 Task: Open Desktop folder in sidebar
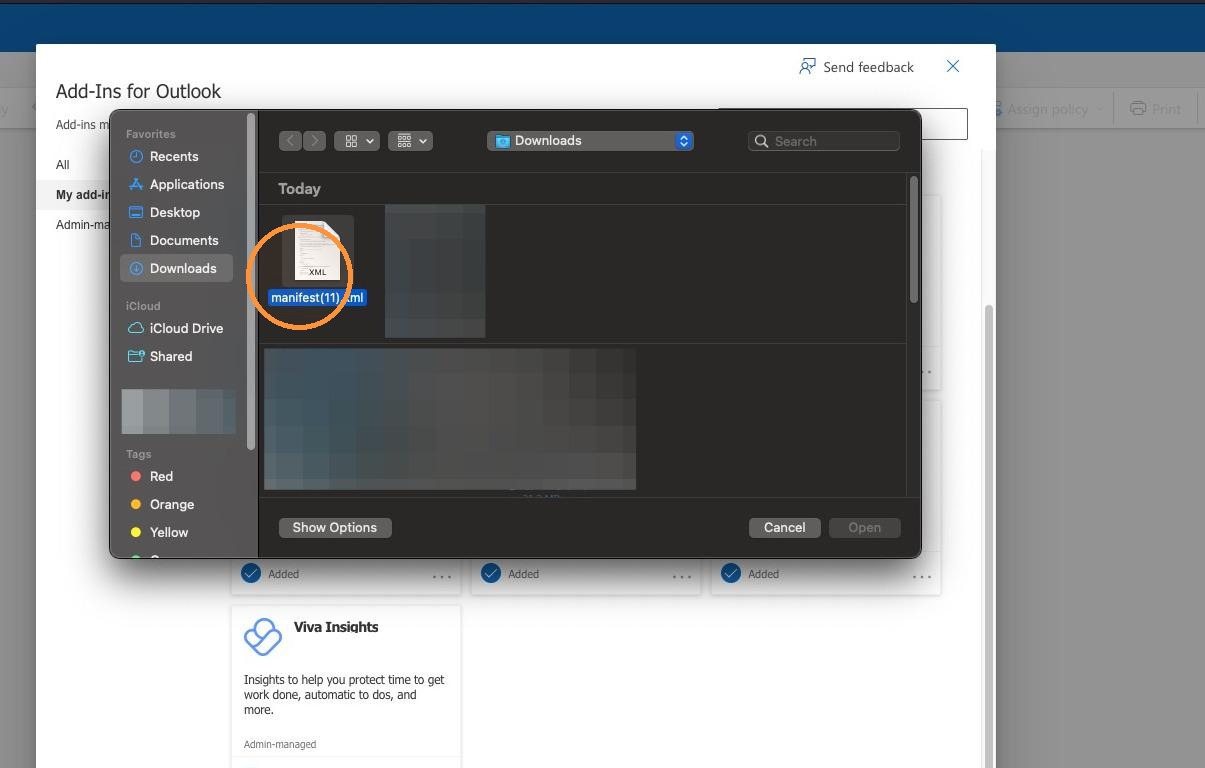175,212
